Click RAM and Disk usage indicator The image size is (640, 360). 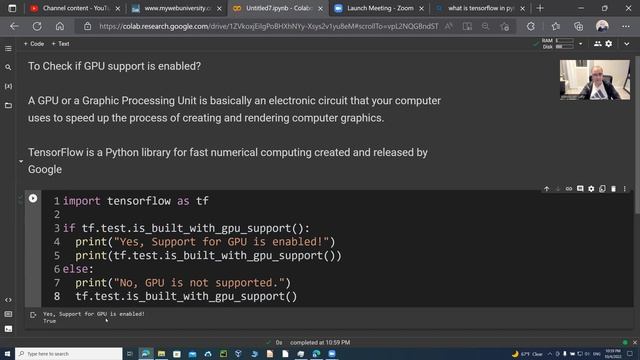(x=558, y=44)
